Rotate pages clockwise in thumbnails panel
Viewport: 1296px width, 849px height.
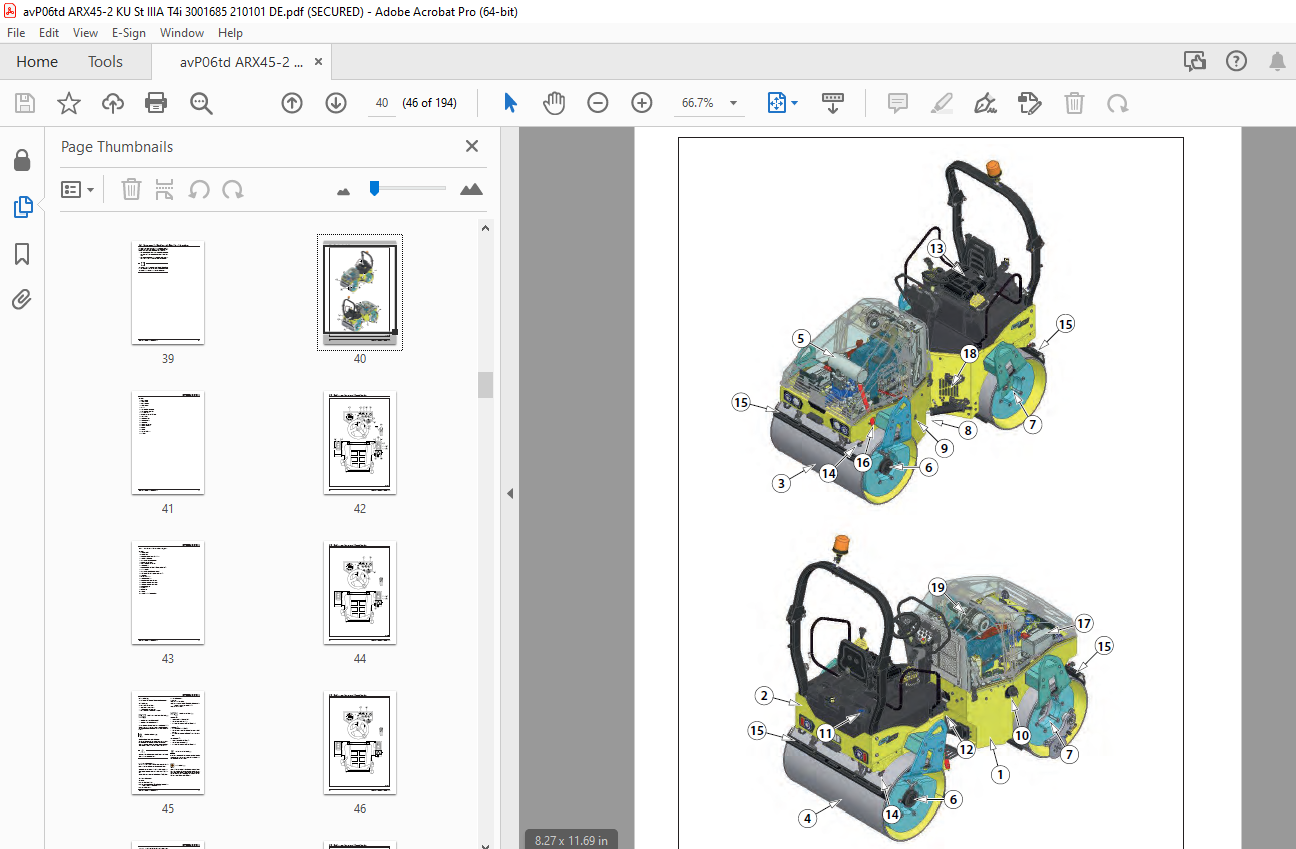(233, 189)
